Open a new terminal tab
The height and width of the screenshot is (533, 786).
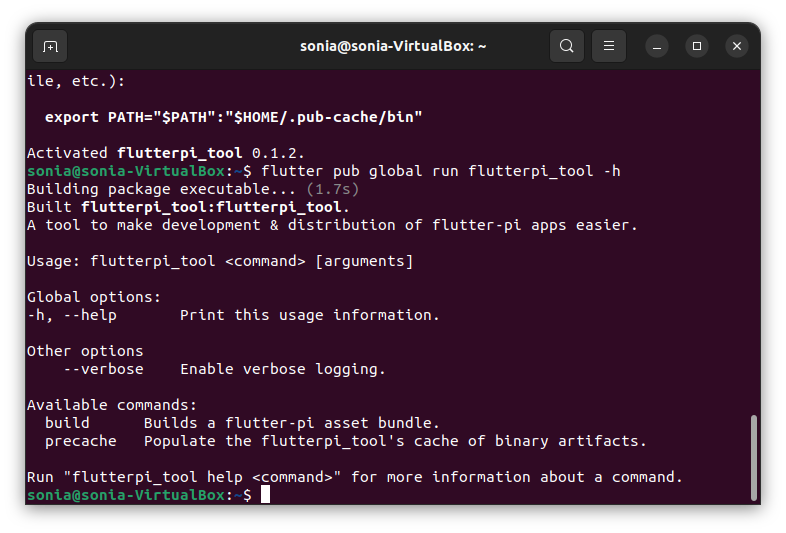pos(50,46)
